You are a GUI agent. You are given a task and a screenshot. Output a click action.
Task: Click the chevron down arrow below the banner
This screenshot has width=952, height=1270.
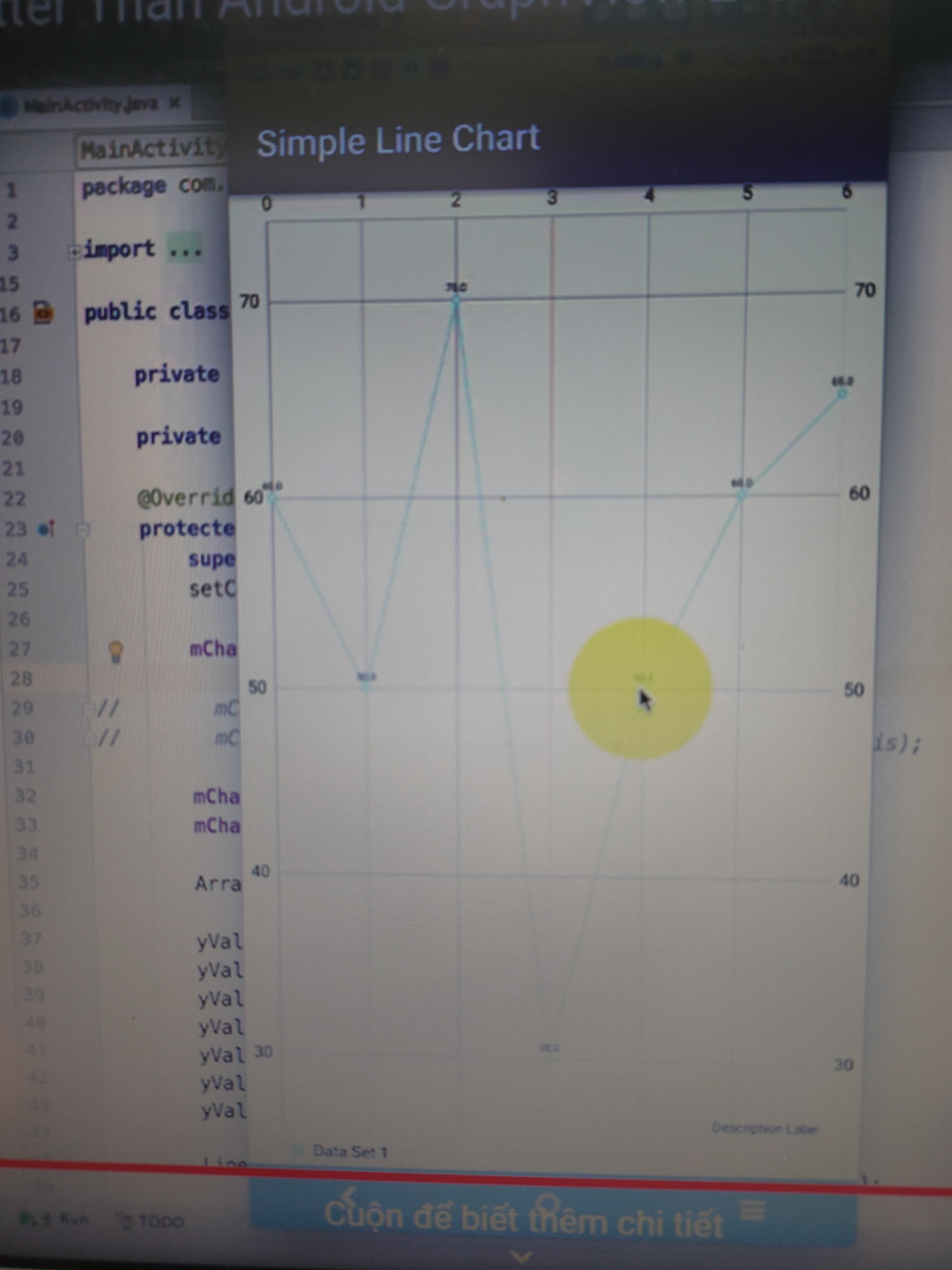point(521,1256)
